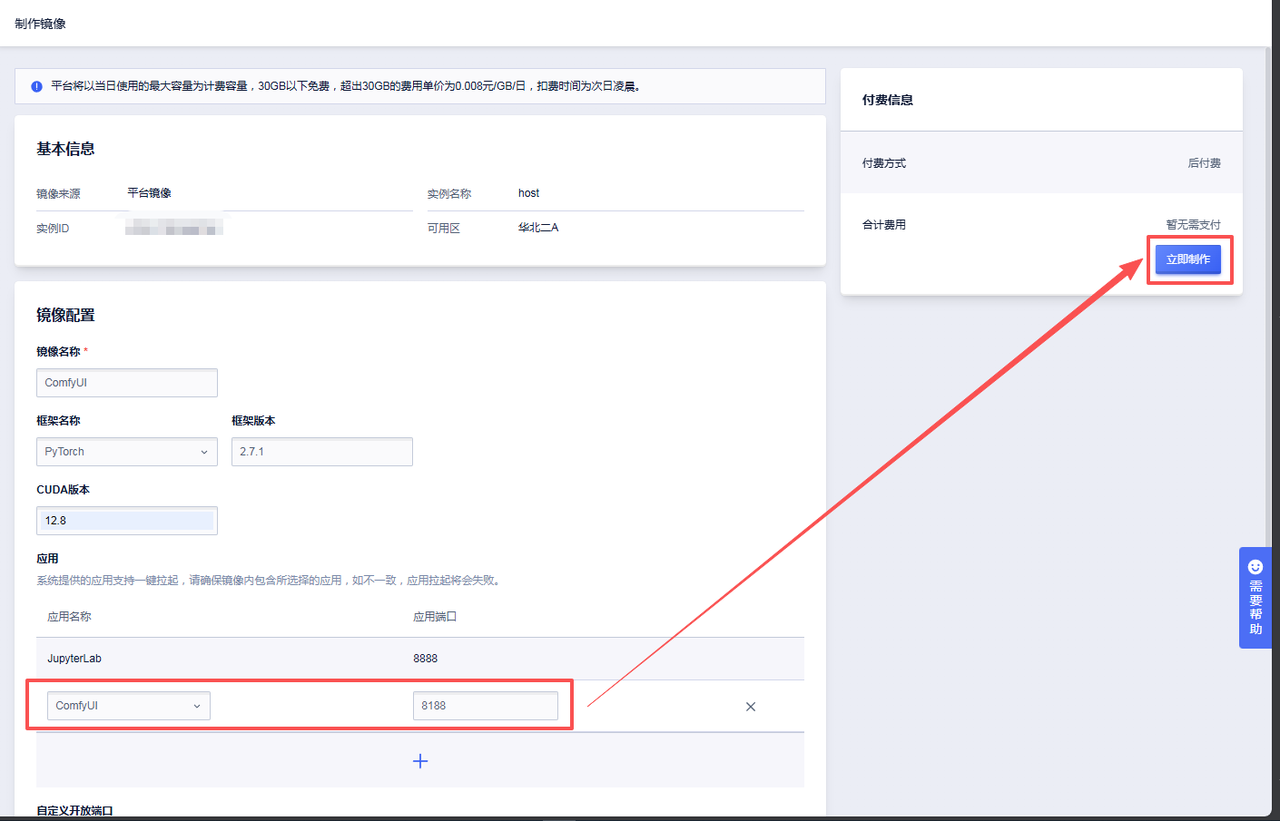Expand the ComfyUI application name dropdown
The width and height of the screenshot is (1280, 821).
(129, 706)
